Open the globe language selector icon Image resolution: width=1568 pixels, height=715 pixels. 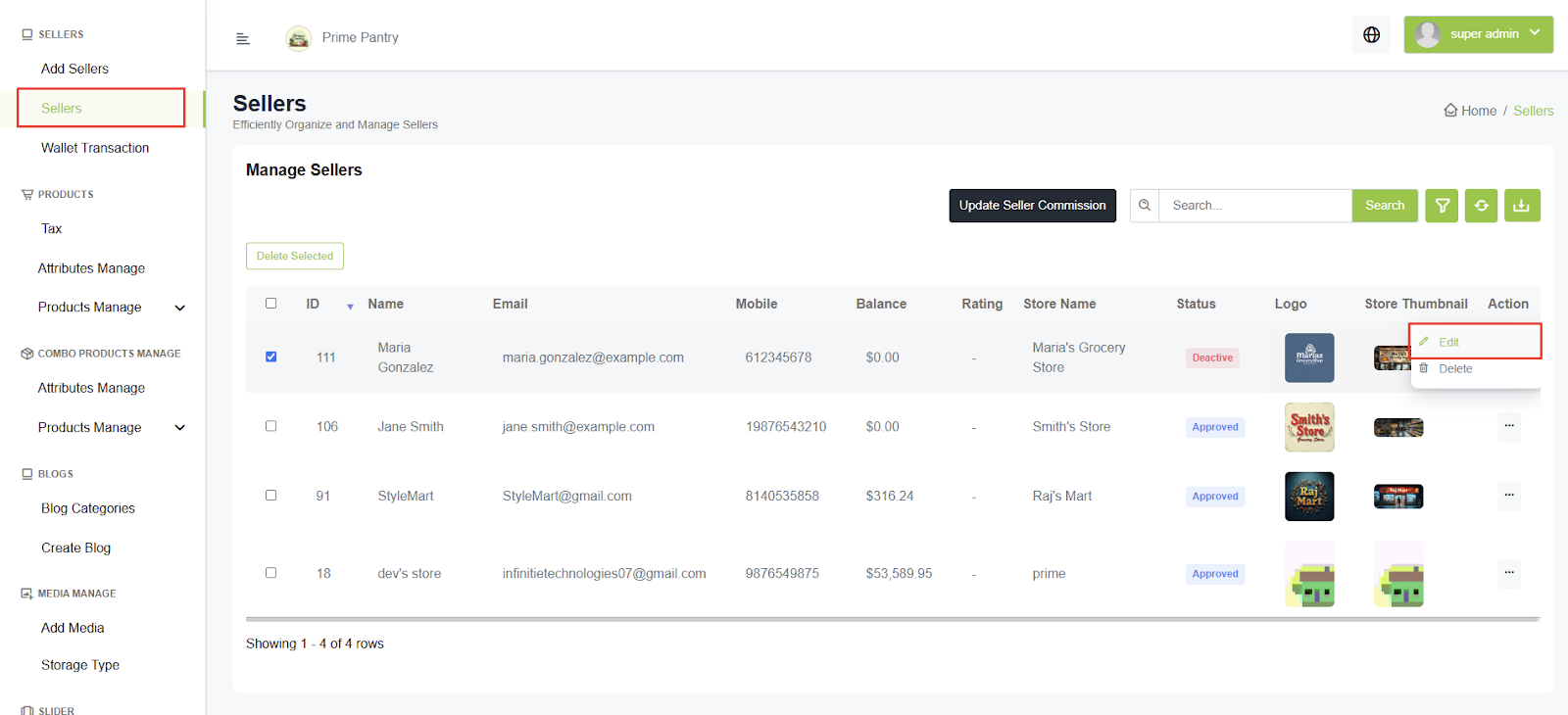[x=1372, y=34]
